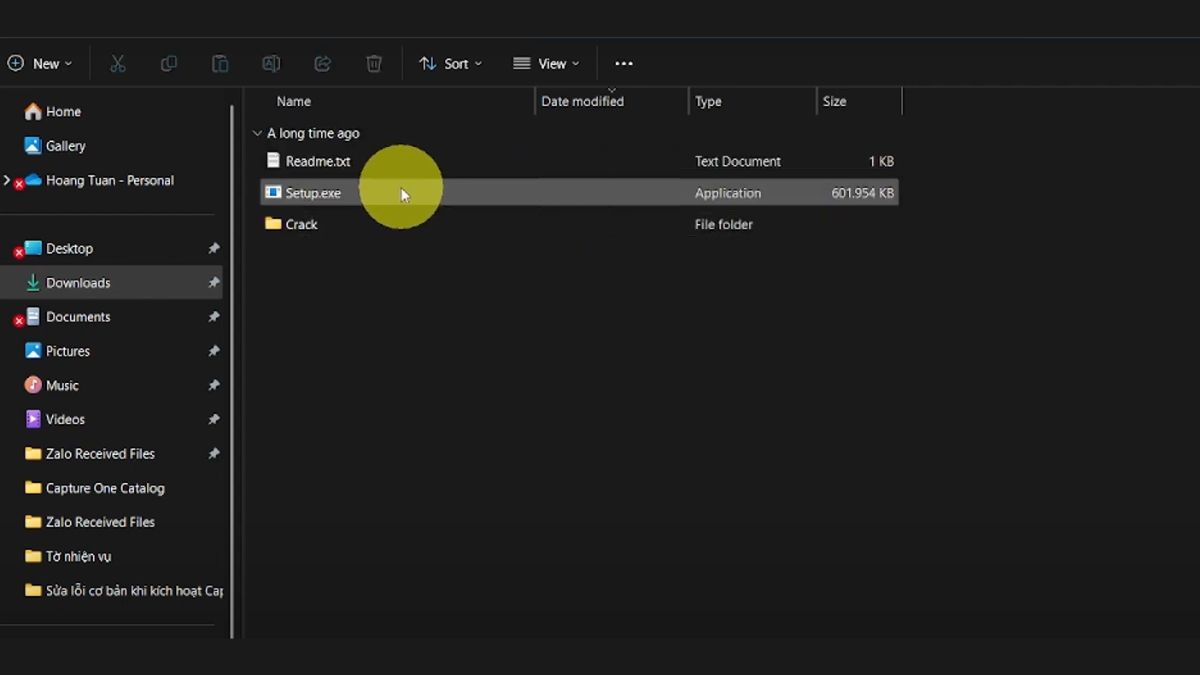Viewport: 1200px width, 675px height.
Task: Unpin Music using its pin icon
Action: click(x=213, y=385)
